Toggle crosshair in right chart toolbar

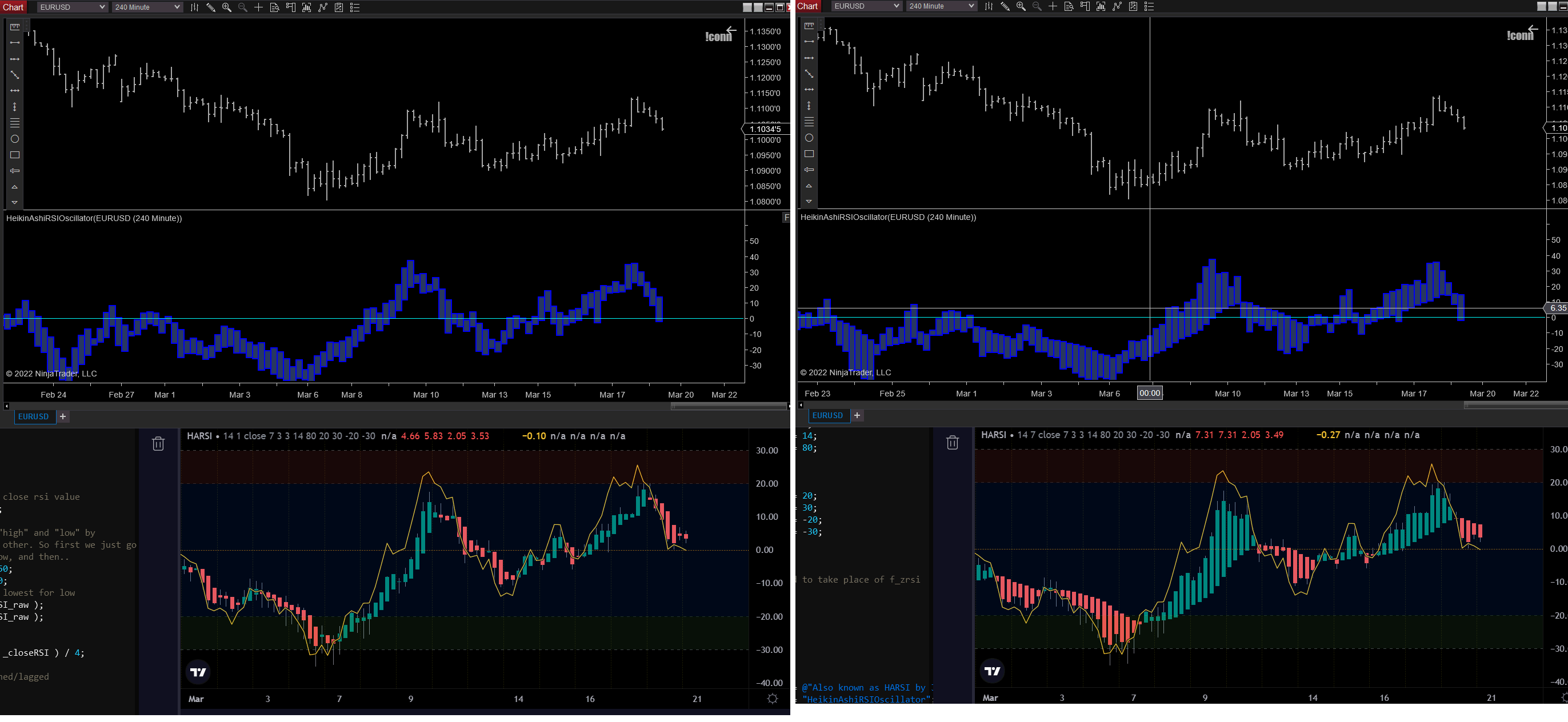[1053, 6]
